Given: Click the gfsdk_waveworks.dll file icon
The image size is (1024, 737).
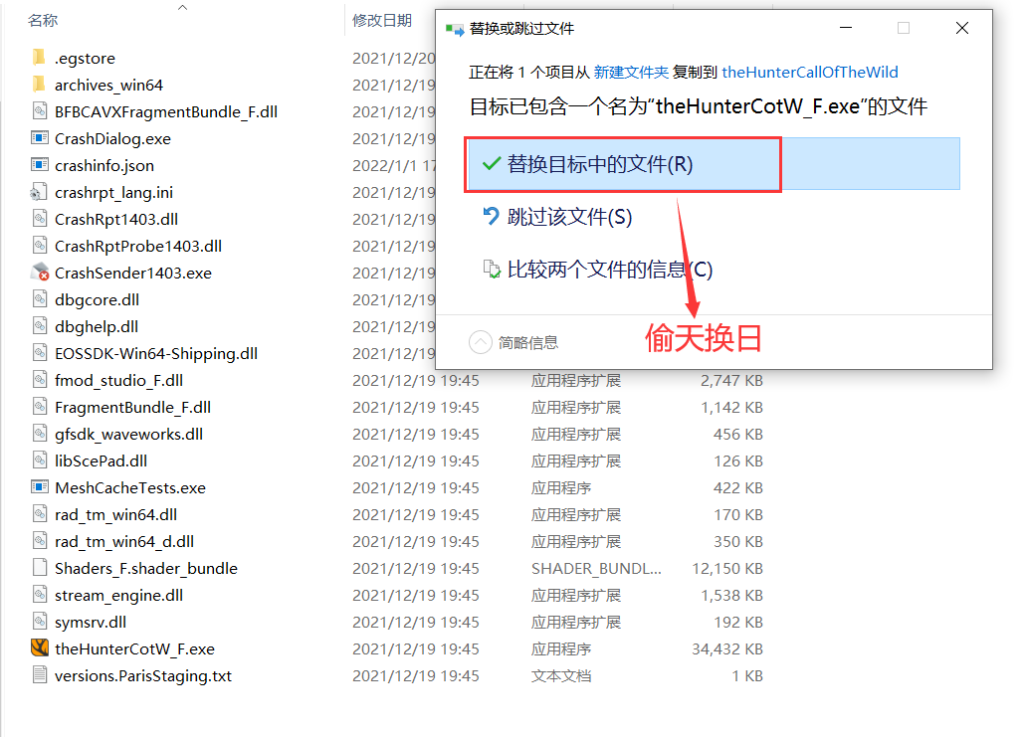Looking at the screenshot, I should (39, 433).
